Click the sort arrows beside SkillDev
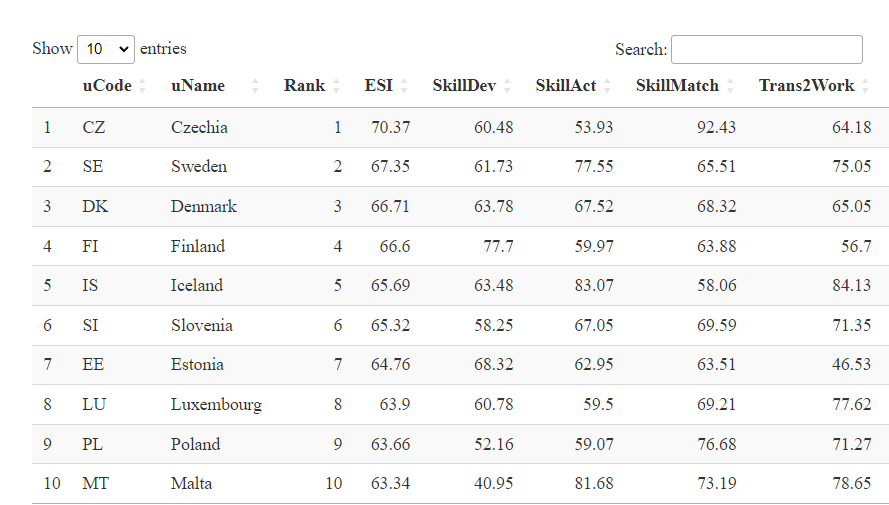Screen dimensions: 889x505 507,86
